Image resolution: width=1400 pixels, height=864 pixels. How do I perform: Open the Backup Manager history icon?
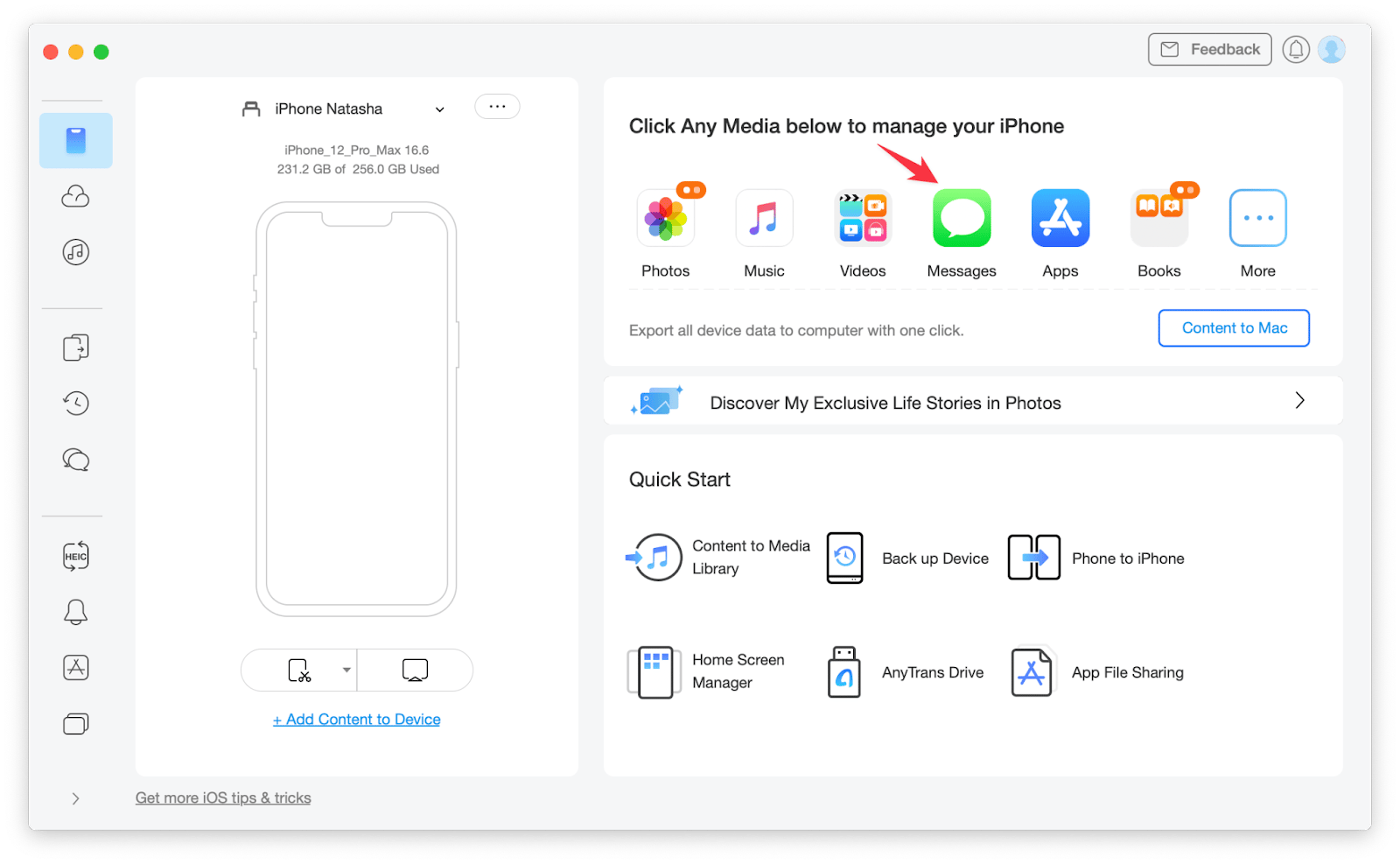point(76,403)
